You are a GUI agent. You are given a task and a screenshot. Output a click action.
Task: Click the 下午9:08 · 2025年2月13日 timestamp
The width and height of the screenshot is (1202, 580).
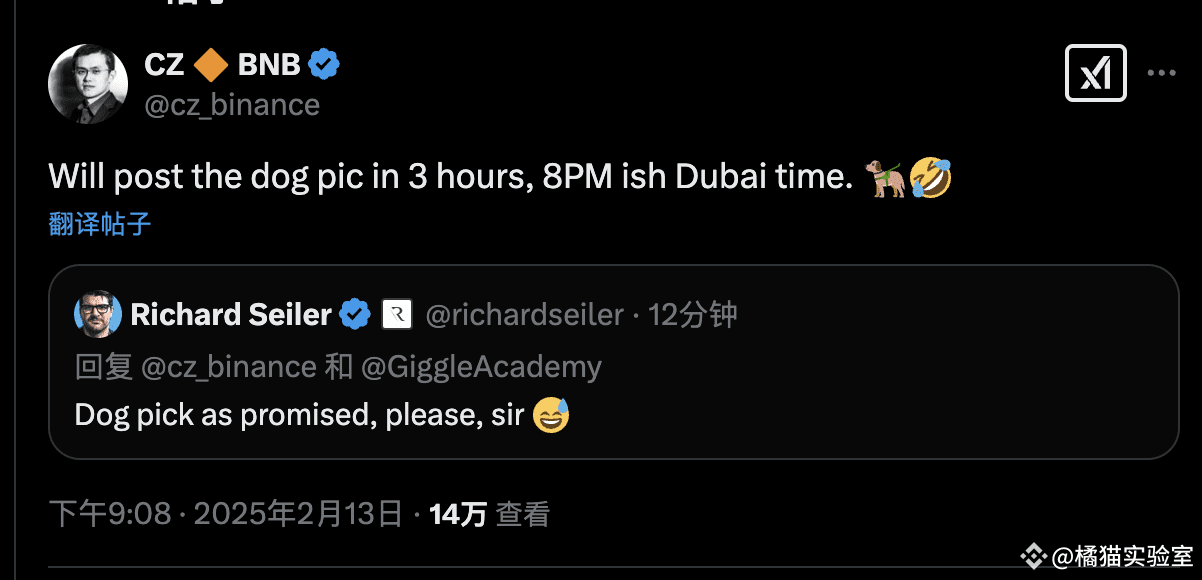[226, 514]
